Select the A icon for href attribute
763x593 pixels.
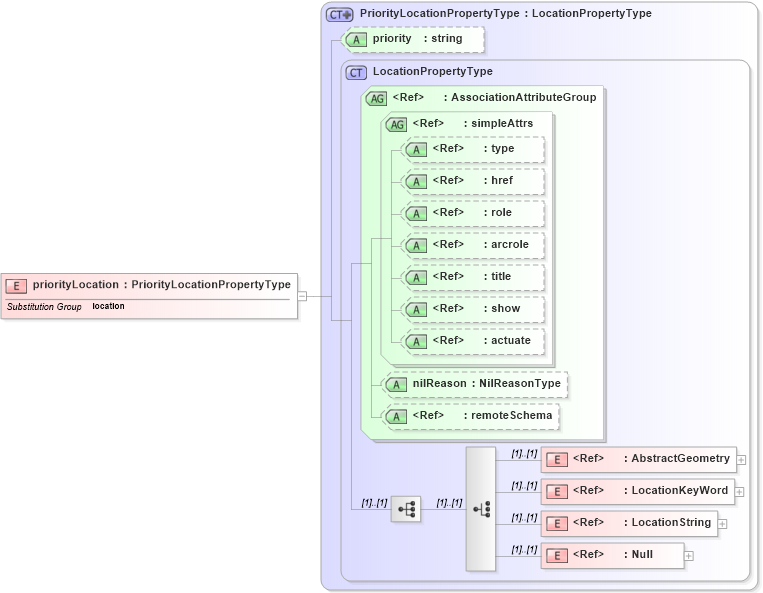pyautogui.click(x=416, y=182)
